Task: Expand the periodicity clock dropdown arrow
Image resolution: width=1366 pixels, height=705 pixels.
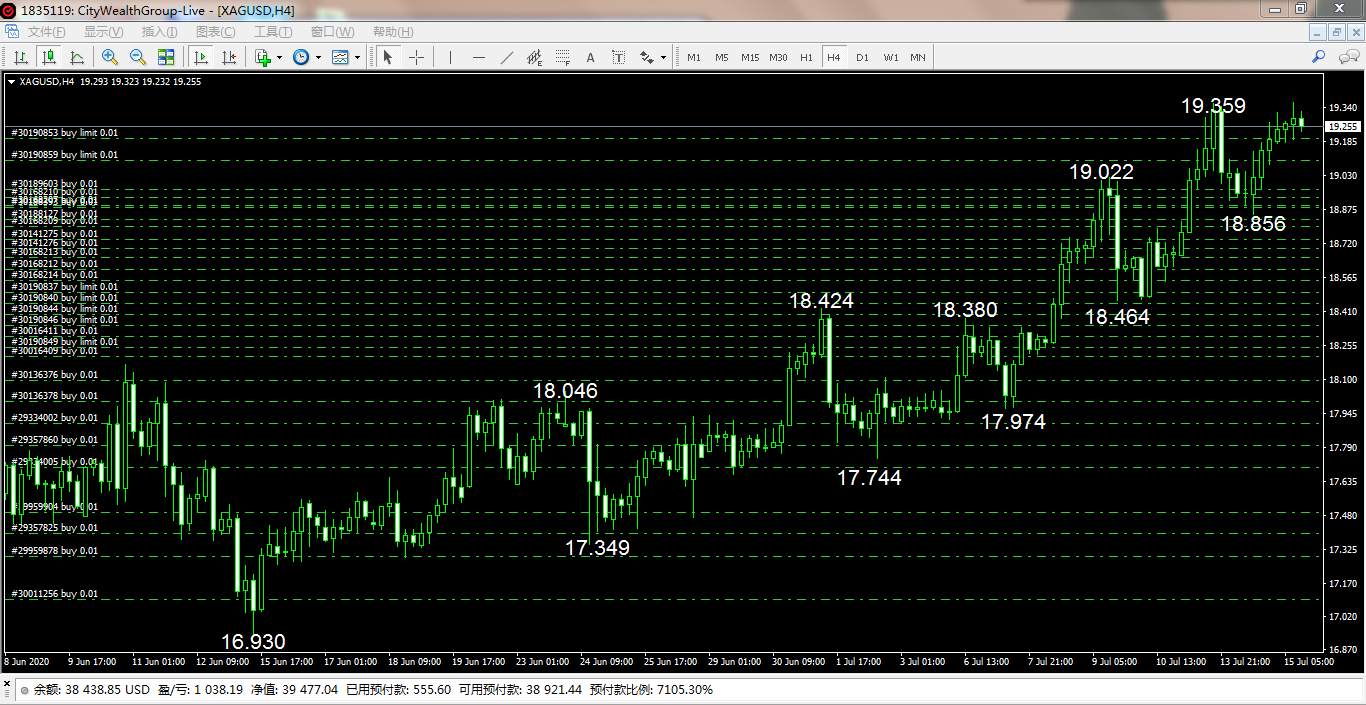Action: (x=318, y=58)
